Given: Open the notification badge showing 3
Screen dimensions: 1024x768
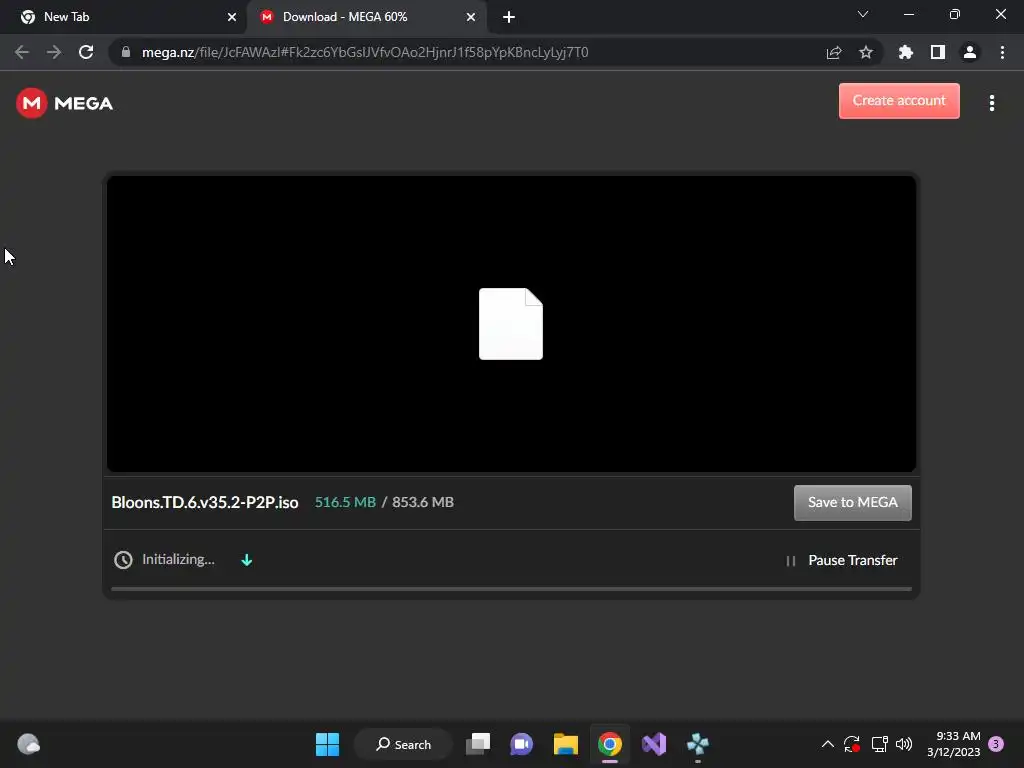Looking at the screenshot, I should [x=996, y=744].
